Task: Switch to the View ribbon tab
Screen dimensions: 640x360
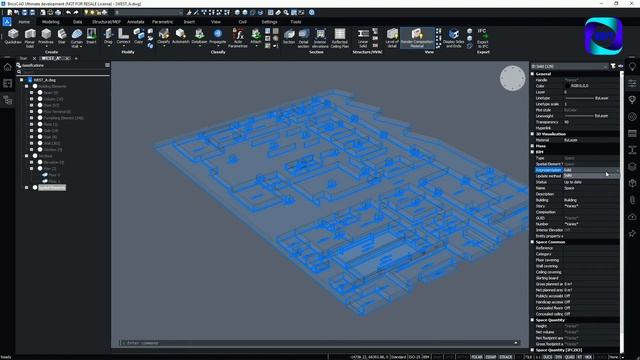Action: [216, 22]
